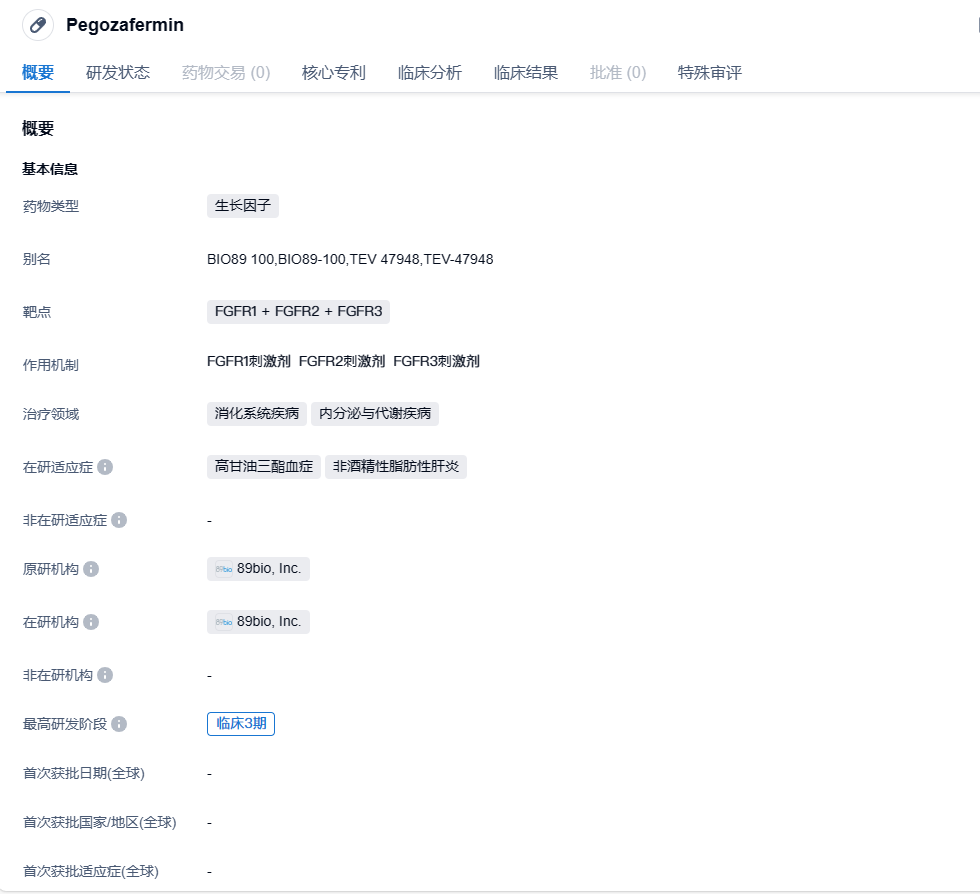This screenshot has width=980, height=894.
Task: Click 89bio logo in 原研机构 row
Action: tap(224, 569)
